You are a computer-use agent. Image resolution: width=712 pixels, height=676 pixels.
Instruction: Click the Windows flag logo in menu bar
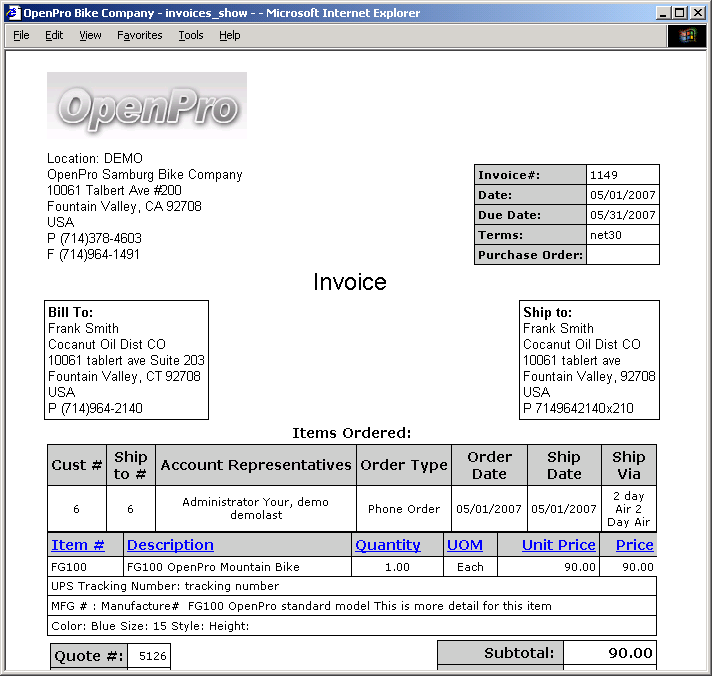[x=687, y=35]
